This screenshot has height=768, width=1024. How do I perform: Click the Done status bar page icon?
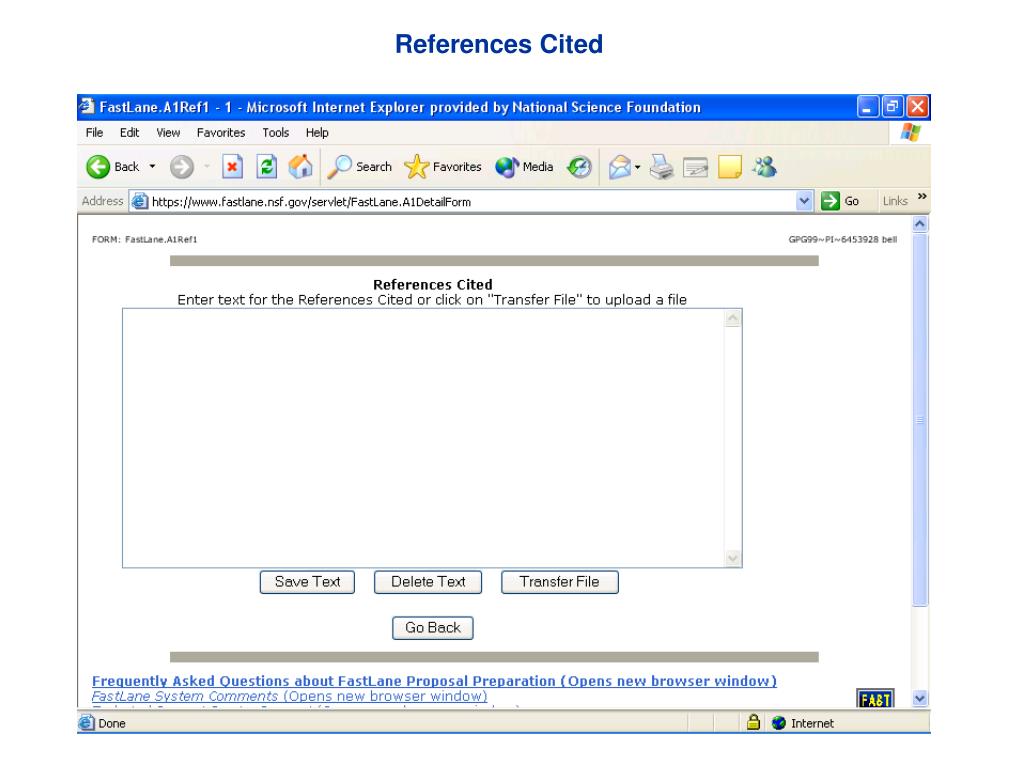pyautogui.click(x=86, y=723)
